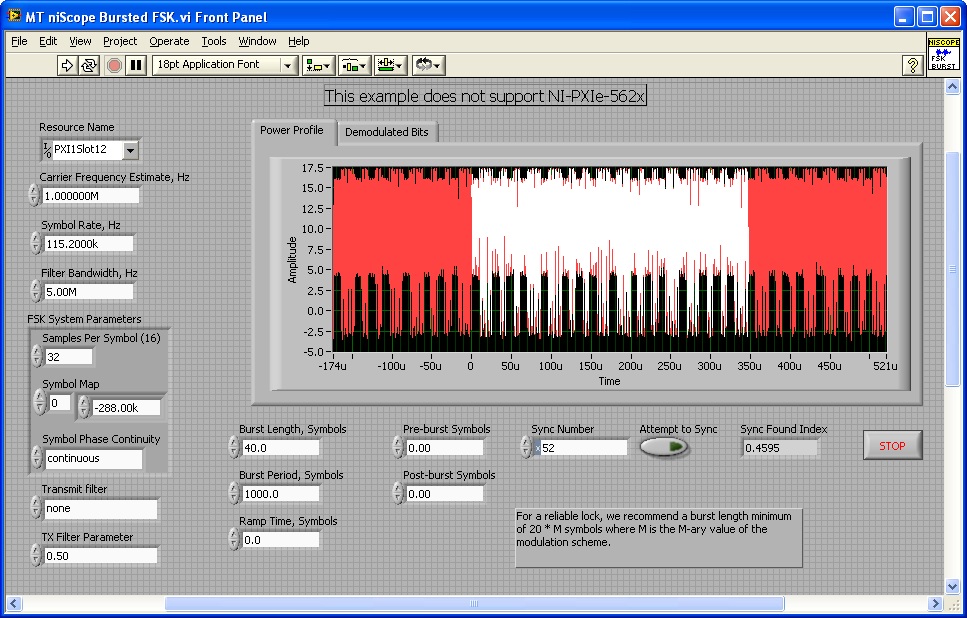Click the Filter Bandwidth field 5.00M
Image resolution: width=967 pixels, height=618 pixels.
(x=89, y=292)
